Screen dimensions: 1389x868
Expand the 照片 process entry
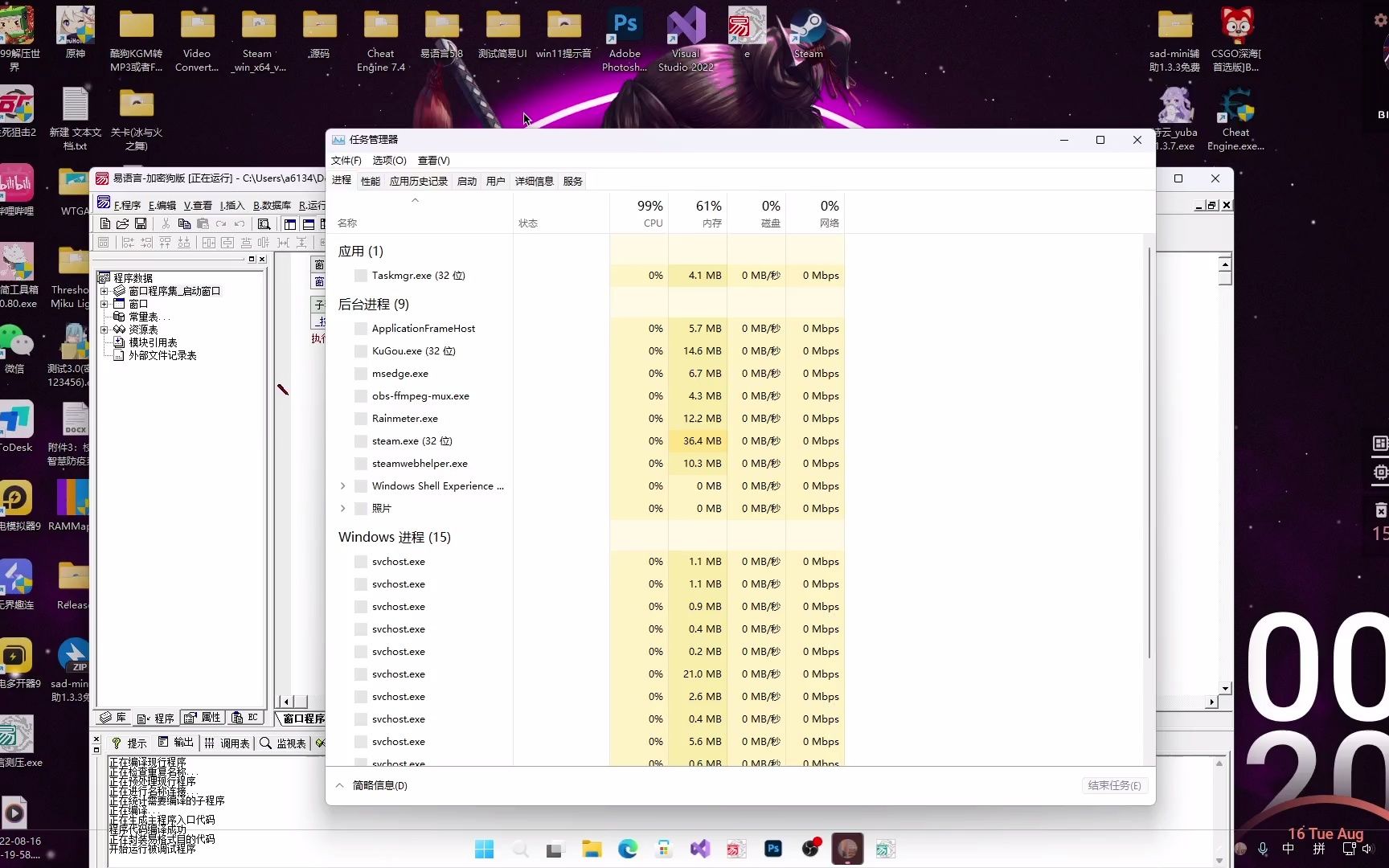pyautogui.click(x=344, y=508)
